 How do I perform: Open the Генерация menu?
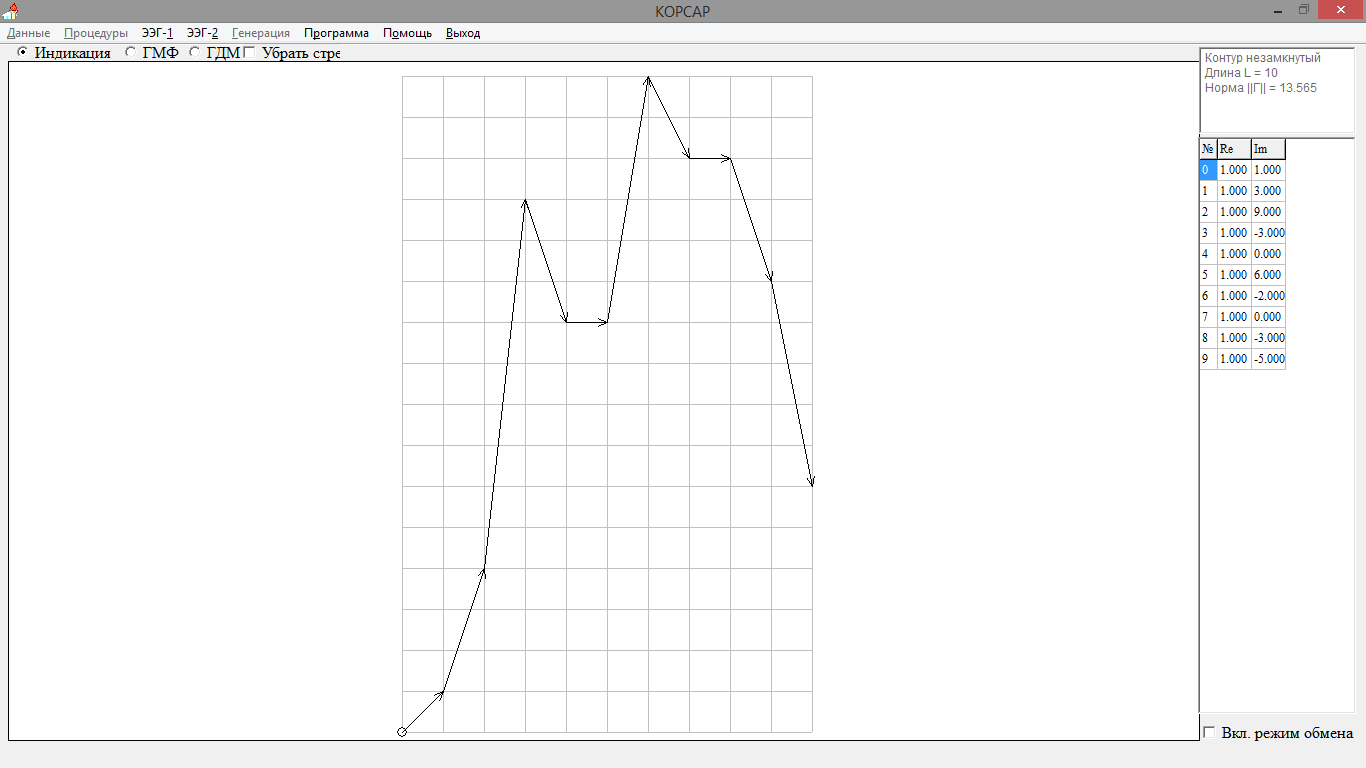pyautogui.click(x=261, y=33)
